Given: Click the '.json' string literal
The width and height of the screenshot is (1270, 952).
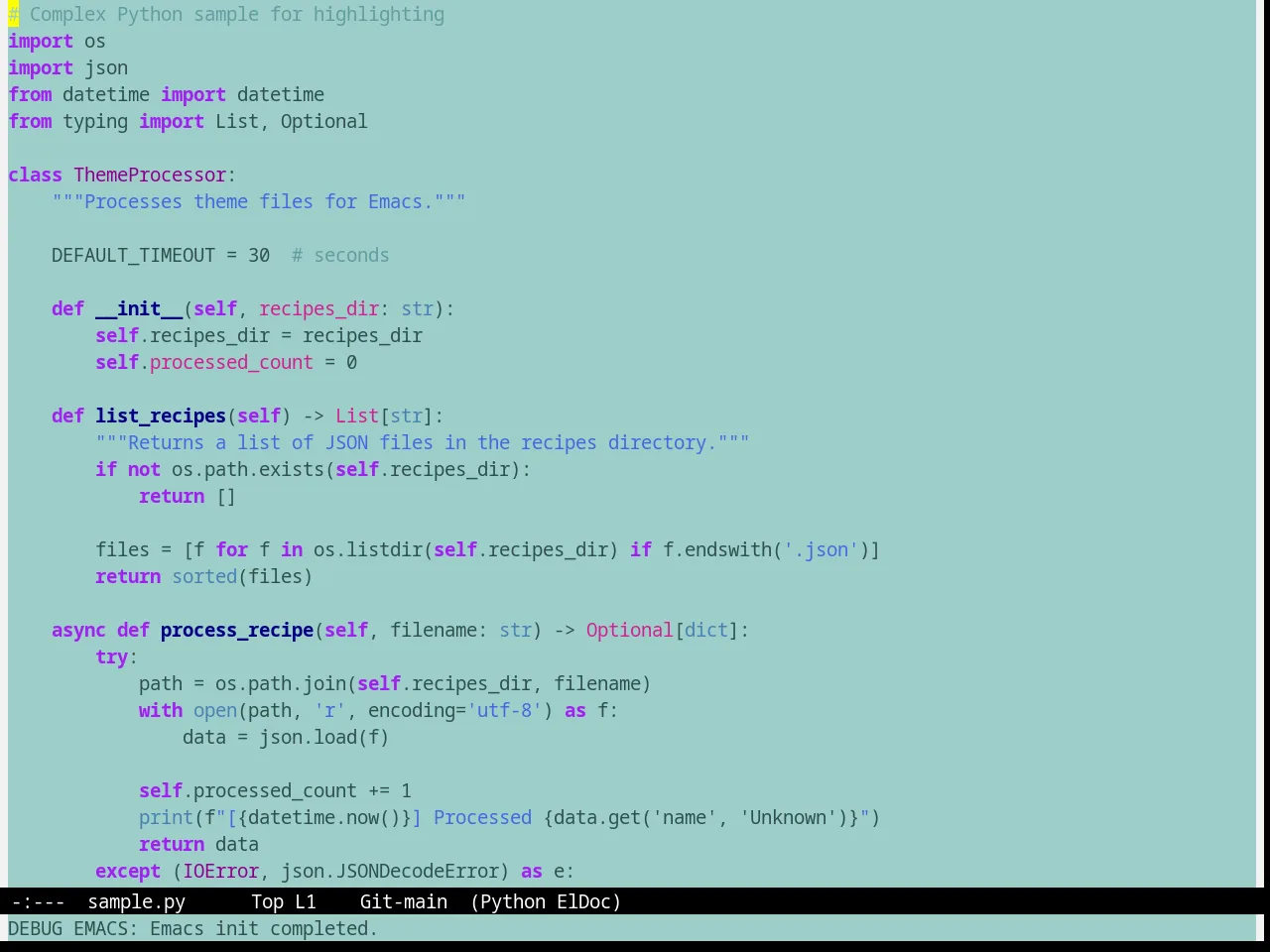Looking at the screenshot, I should pyautogui.click(x=821, y=550).
